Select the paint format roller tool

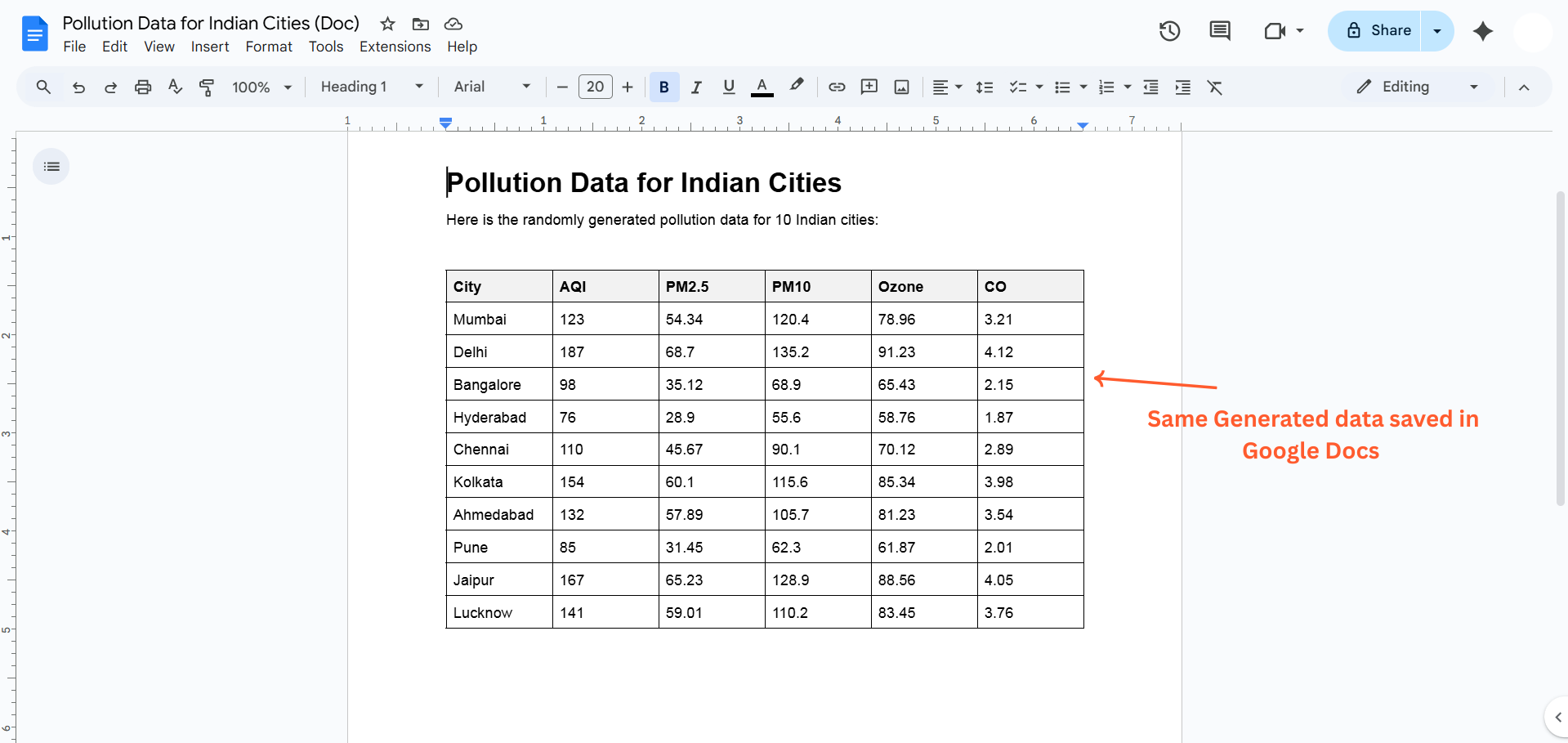pos(207,87)
